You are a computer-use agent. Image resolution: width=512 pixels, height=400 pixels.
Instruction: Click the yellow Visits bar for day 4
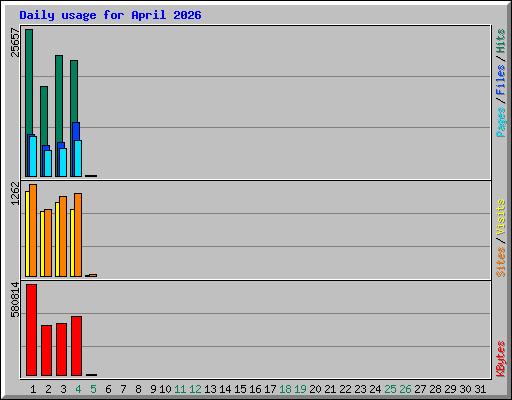click(72, 243)
